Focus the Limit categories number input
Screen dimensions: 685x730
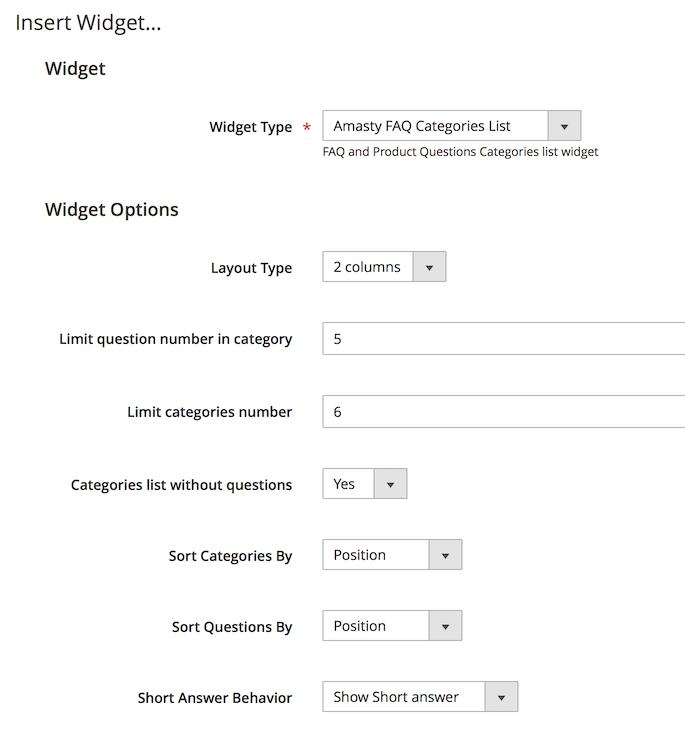click(504, 412)
